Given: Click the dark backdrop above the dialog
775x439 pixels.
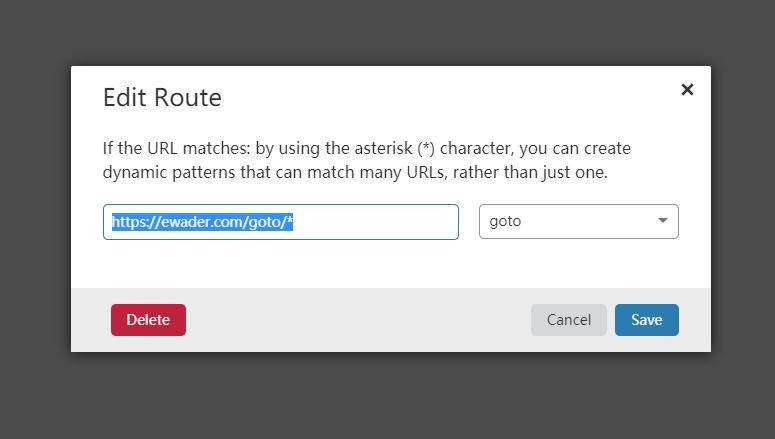Looking at the screenshot, I should [388, 32].
